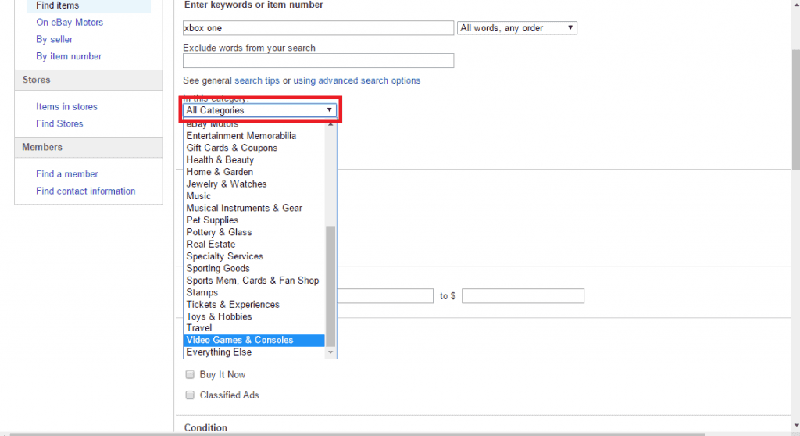Select Toys & Hobbies category
Viewport: 800px width, 436px height.
(x=254, y=317)
